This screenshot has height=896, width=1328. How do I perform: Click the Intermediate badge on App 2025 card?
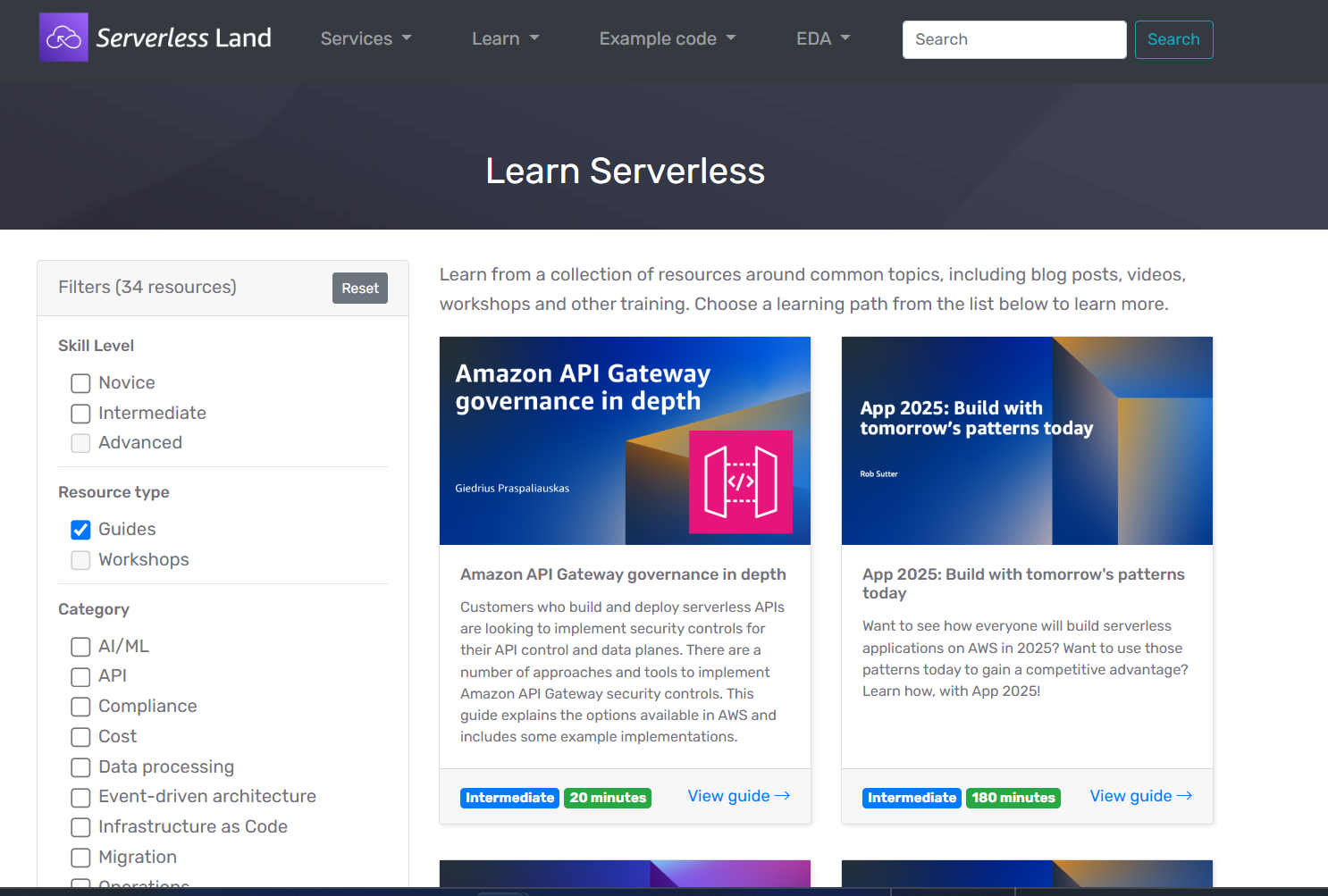(x=912, y=798)
